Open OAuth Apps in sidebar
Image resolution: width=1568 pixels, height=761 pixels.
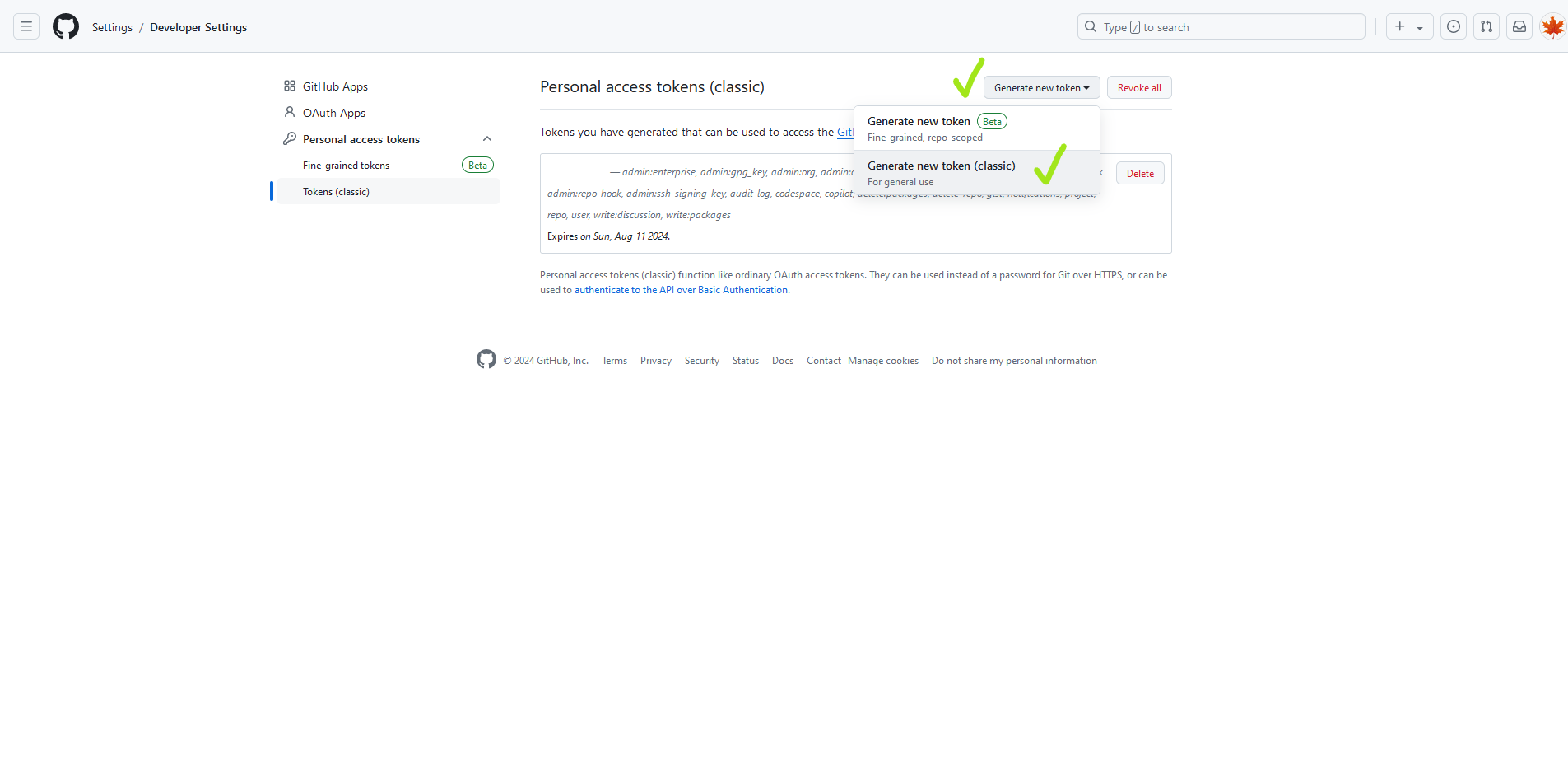(333, 113)
